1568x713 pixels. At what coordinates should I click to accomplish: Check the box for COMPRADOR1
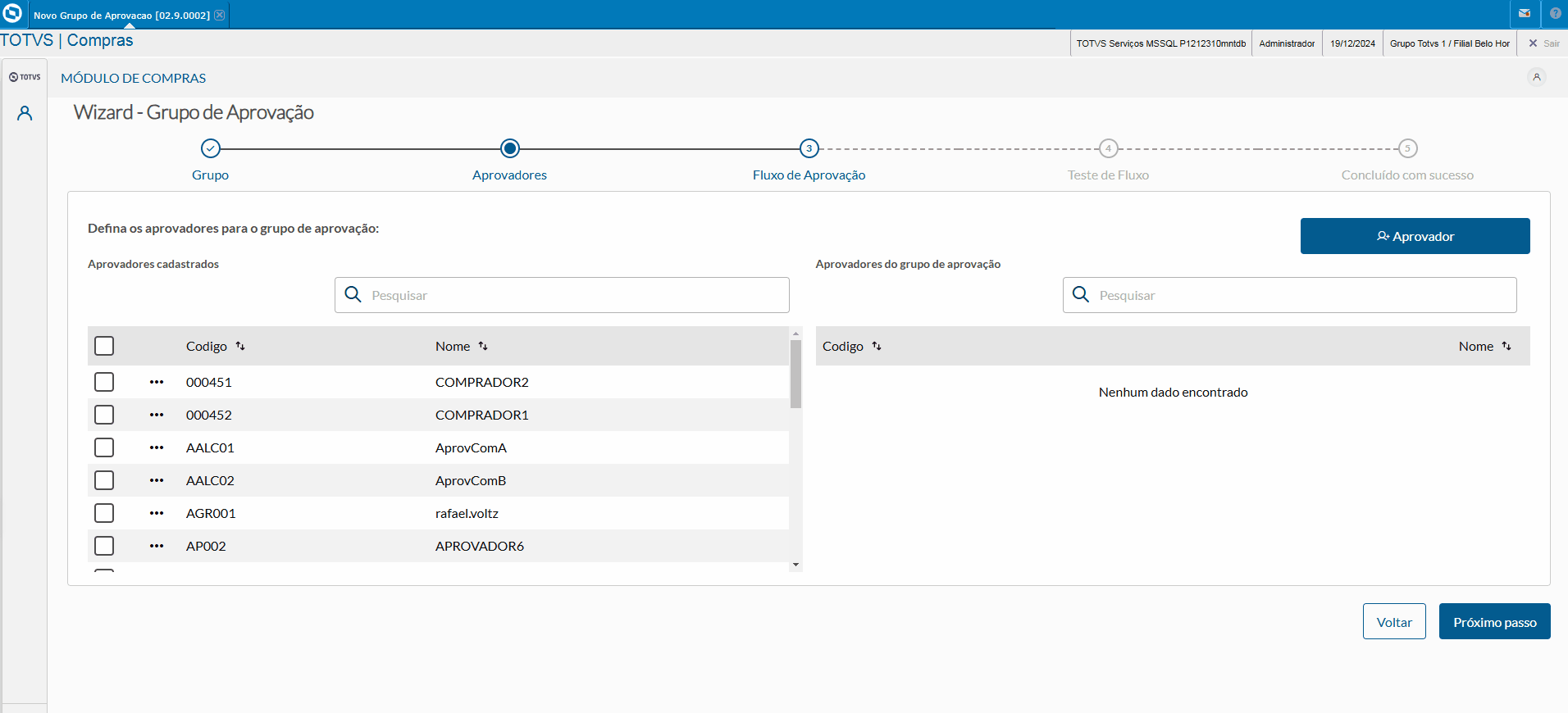(104, 415)
